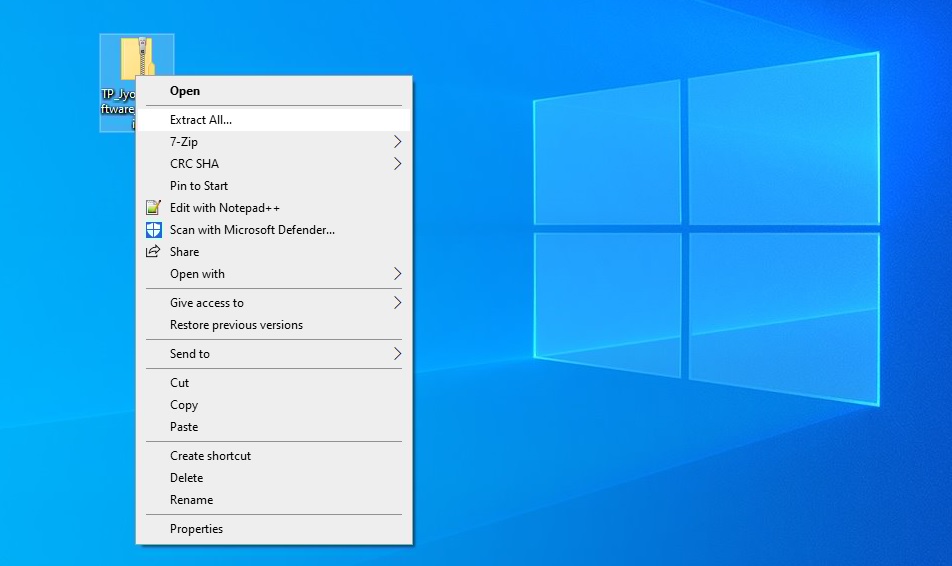The image size is (952, 566).
Task: Click the zipped folder icon on the desktop
Action: click(136, 57)
